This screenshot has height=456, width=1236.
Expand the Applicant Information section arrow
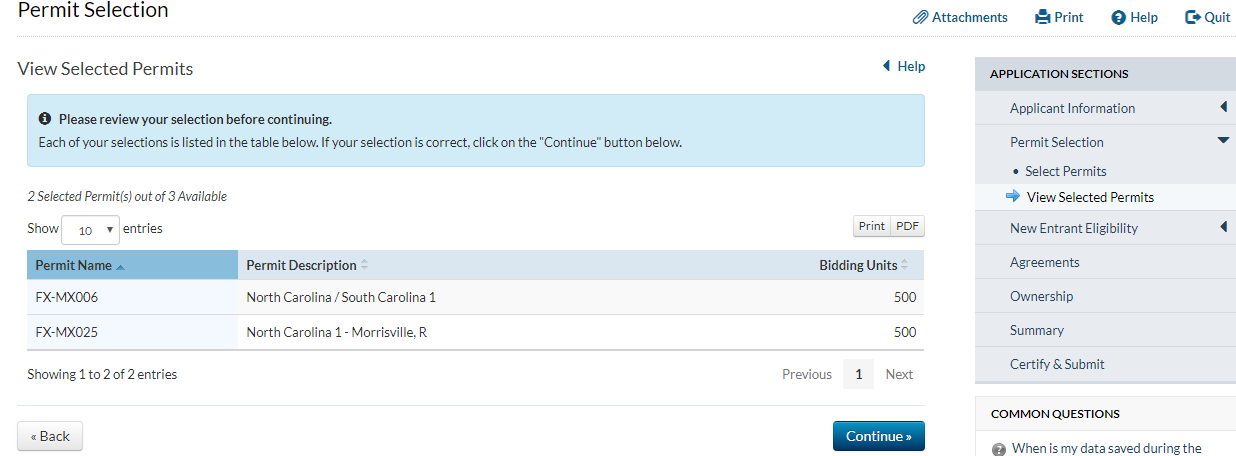pyautogui.click(x=1223, y=107)
